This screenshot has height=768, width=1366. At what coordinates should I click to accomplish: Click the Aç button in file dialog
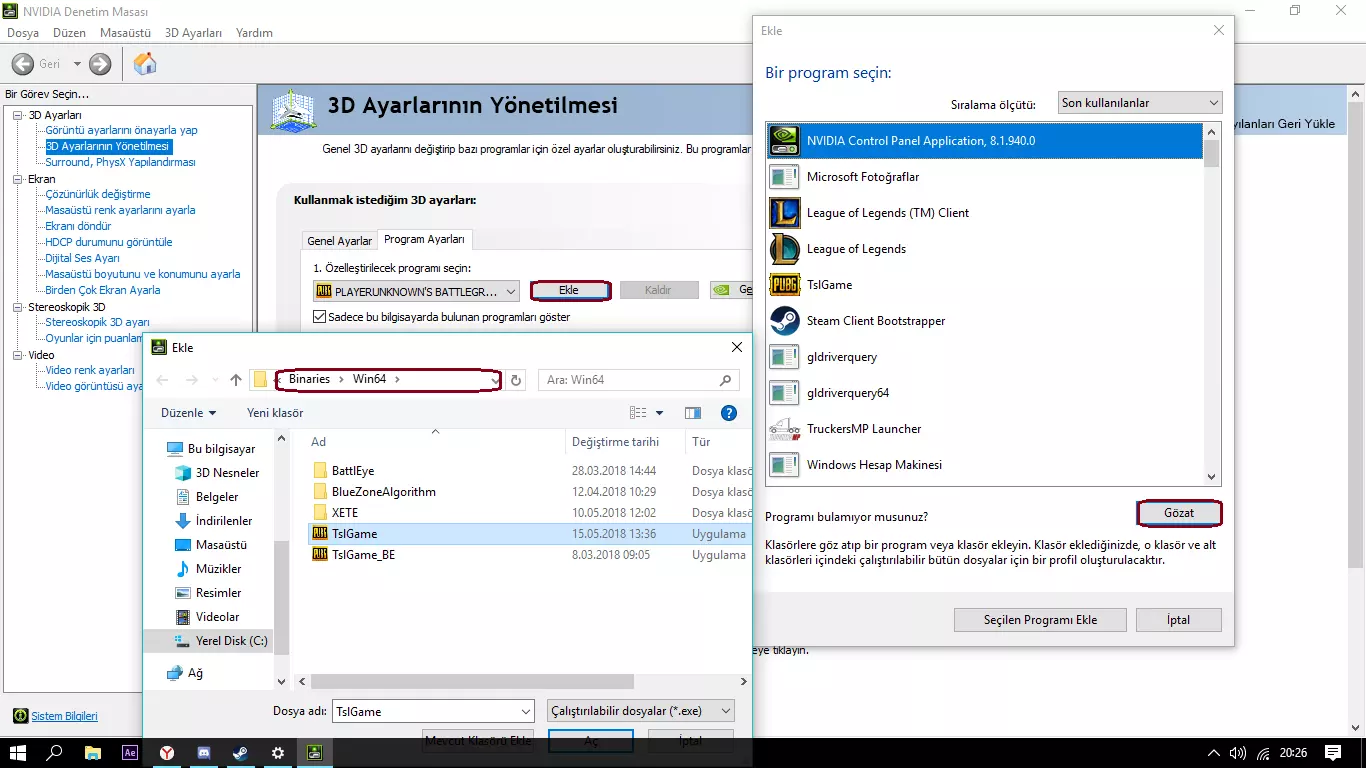tap(591, 741)
